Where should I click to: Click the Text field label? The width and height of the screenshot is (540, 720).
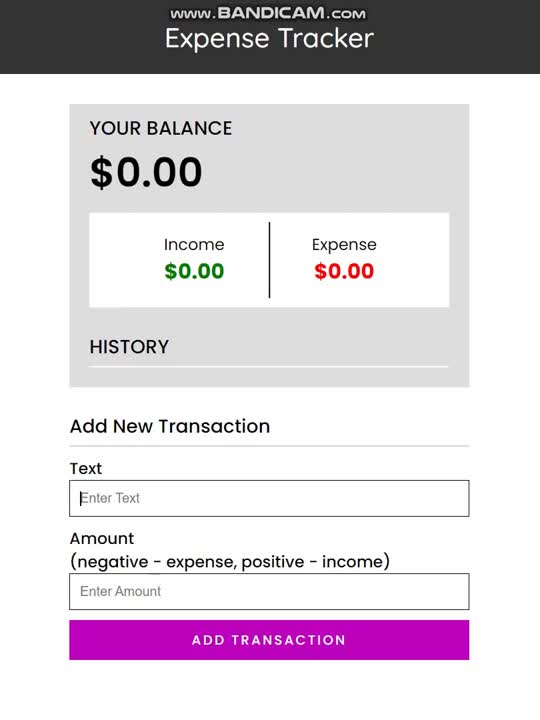coord(86,468)
